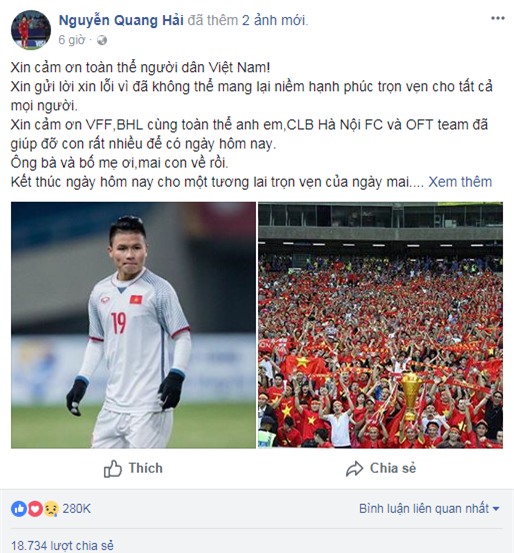Click the red heart Love reaction icon
This screenshot has width=514, height=553.
(x=35, y=509)
